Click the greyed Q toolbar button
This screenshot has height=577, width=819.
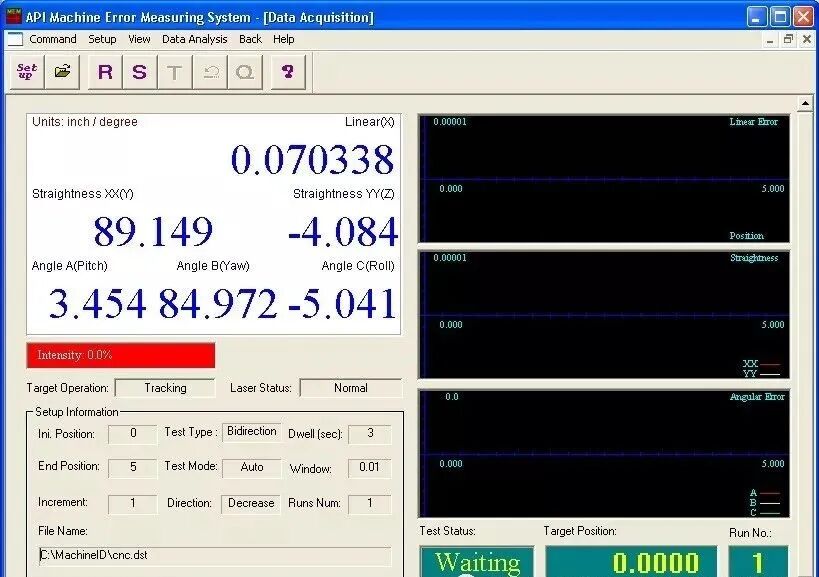click(245, 72)
